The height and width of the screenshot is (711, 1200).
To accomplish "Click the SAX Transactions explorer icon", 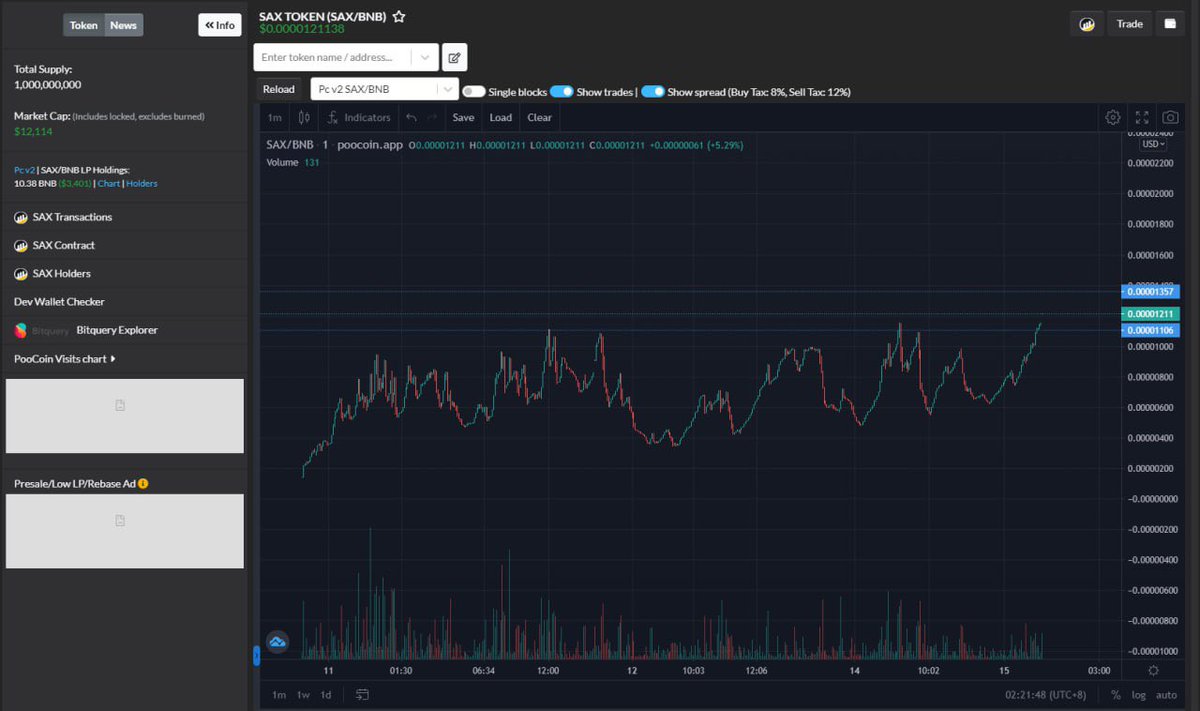I will pos(21,217).
